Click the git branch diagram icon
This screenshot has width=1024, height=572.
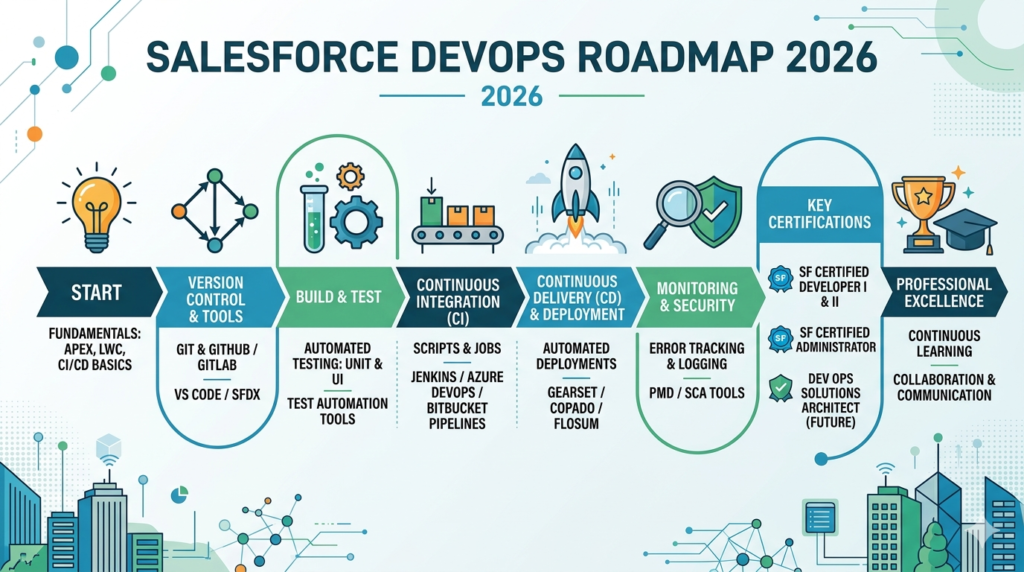(x=214, y=211)
